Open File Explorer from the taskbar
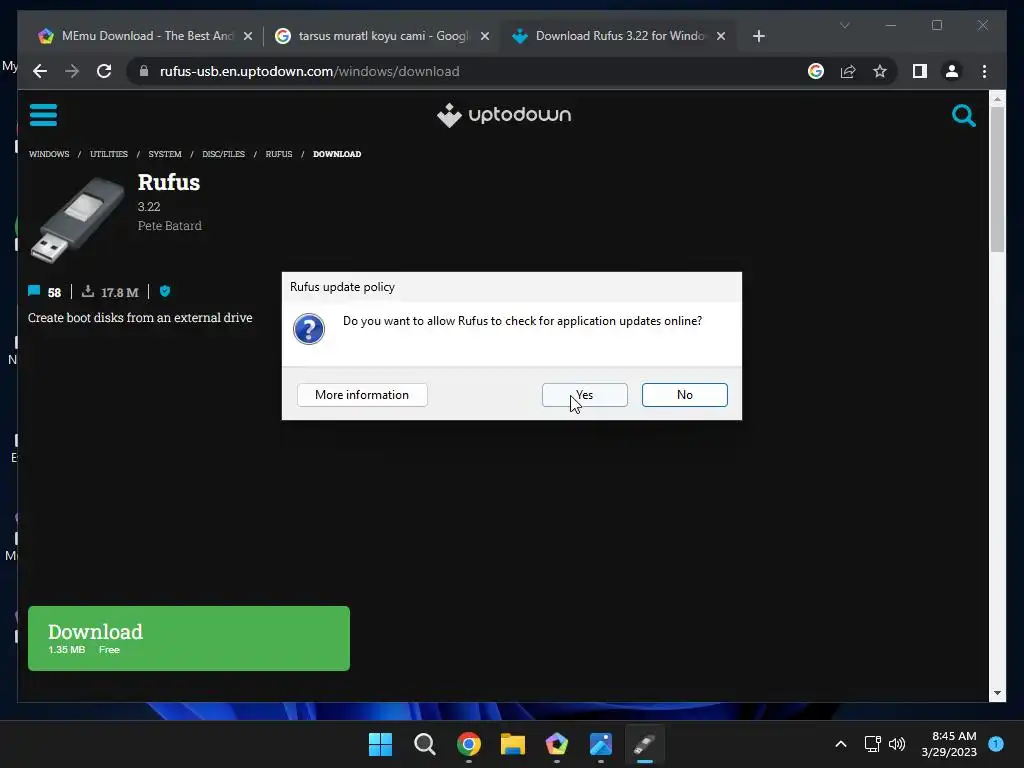 [x=513, y=744]
